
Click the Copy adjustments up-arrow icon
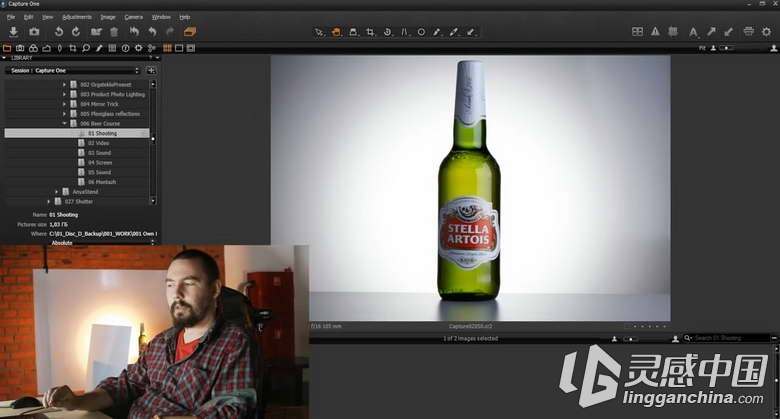point(711,32)
